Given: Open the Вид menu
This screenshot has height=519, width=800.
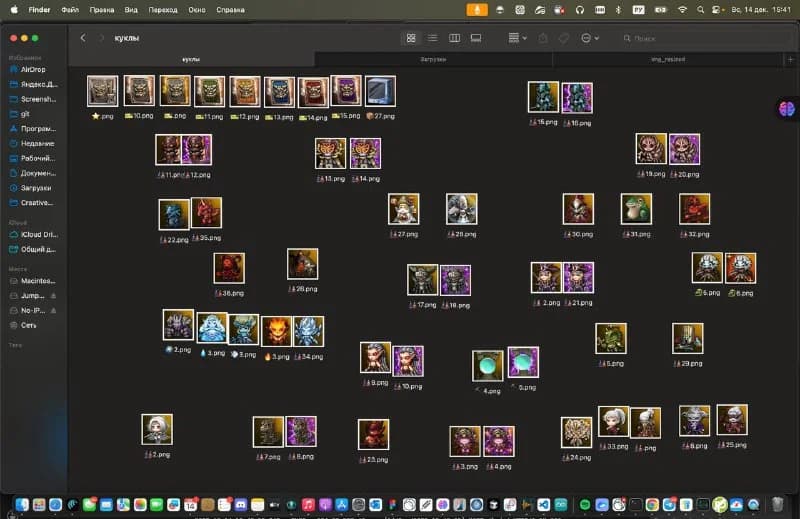Looking at the screenshot, I should point(131,10).
